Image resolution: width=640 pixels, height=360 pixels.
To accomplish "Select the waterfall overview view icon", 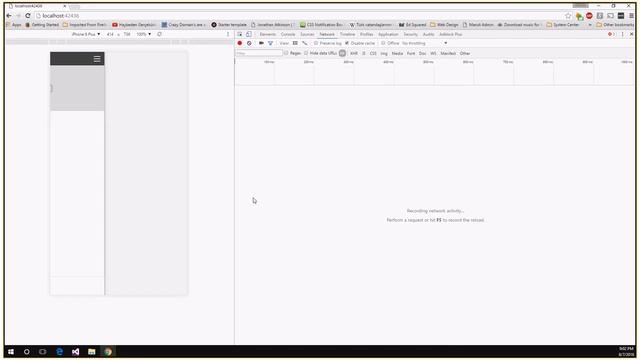I will tap(304, 43).
